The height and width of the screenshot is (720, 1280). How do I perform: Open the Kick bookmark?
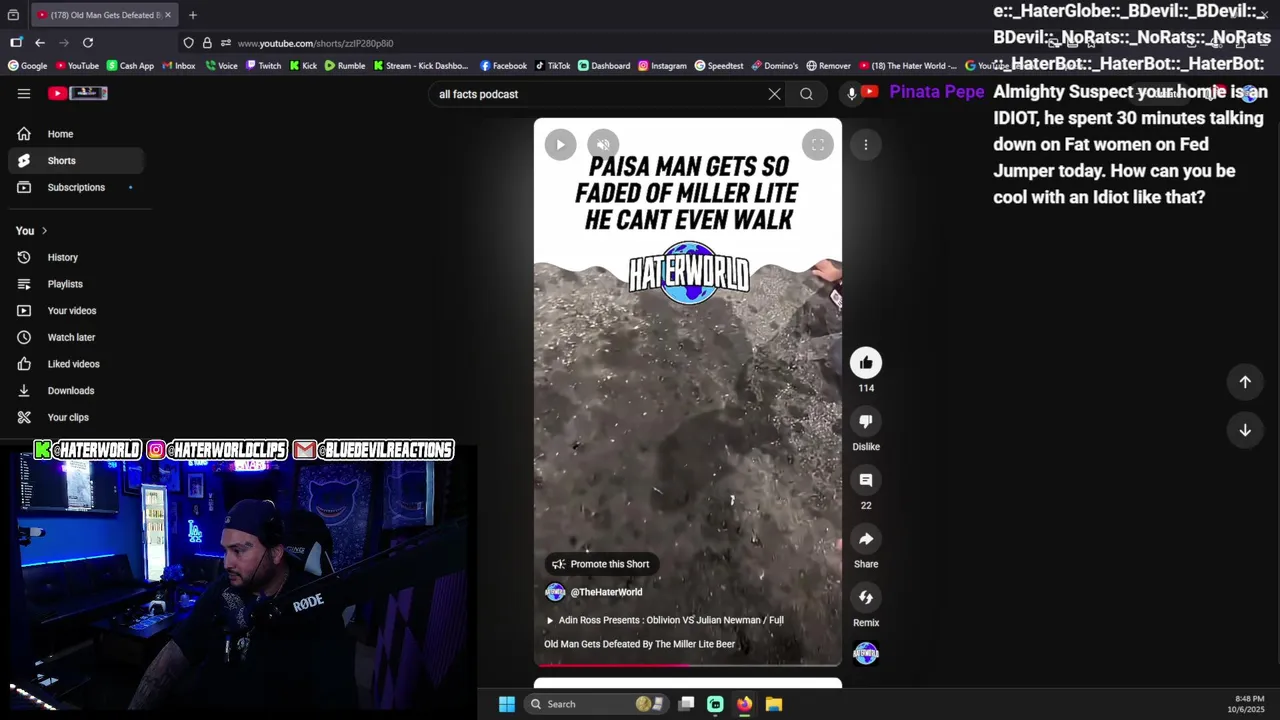click(x=303, y=66)
